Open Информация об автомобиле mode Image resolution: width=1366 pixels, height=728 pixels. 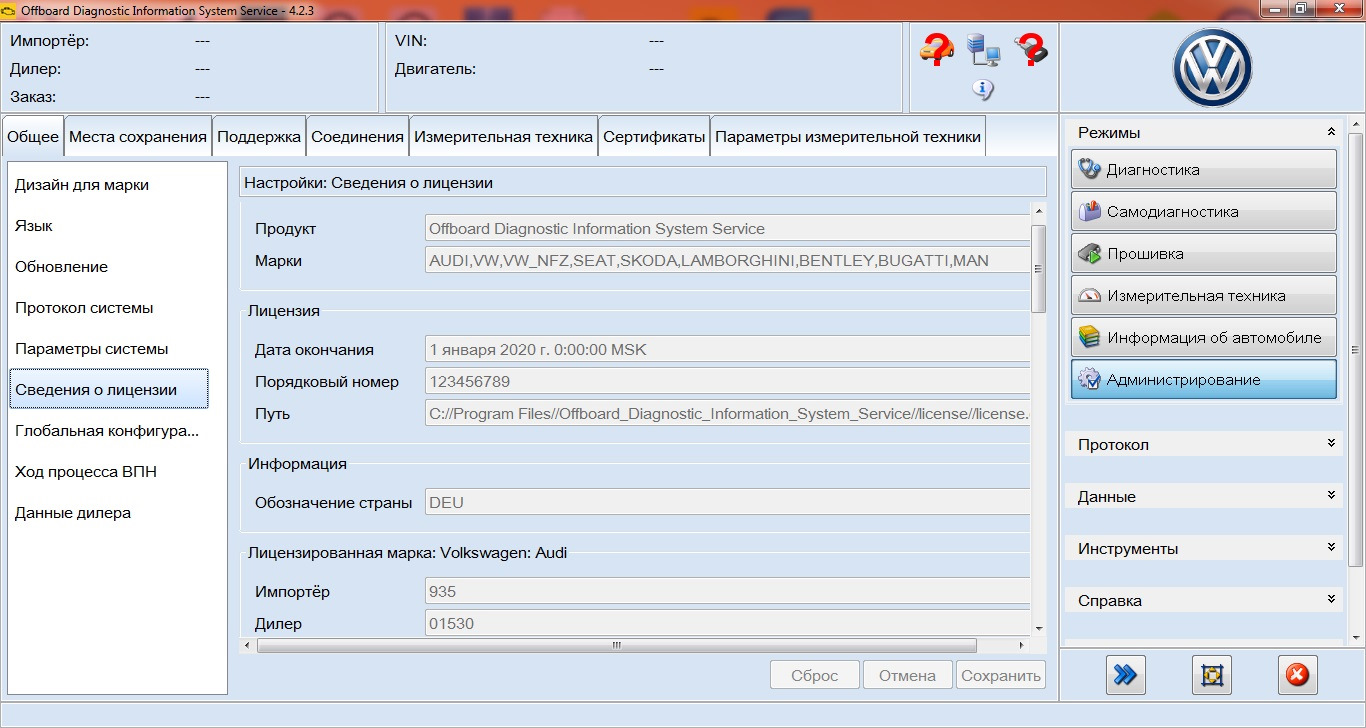[1204, 338]
